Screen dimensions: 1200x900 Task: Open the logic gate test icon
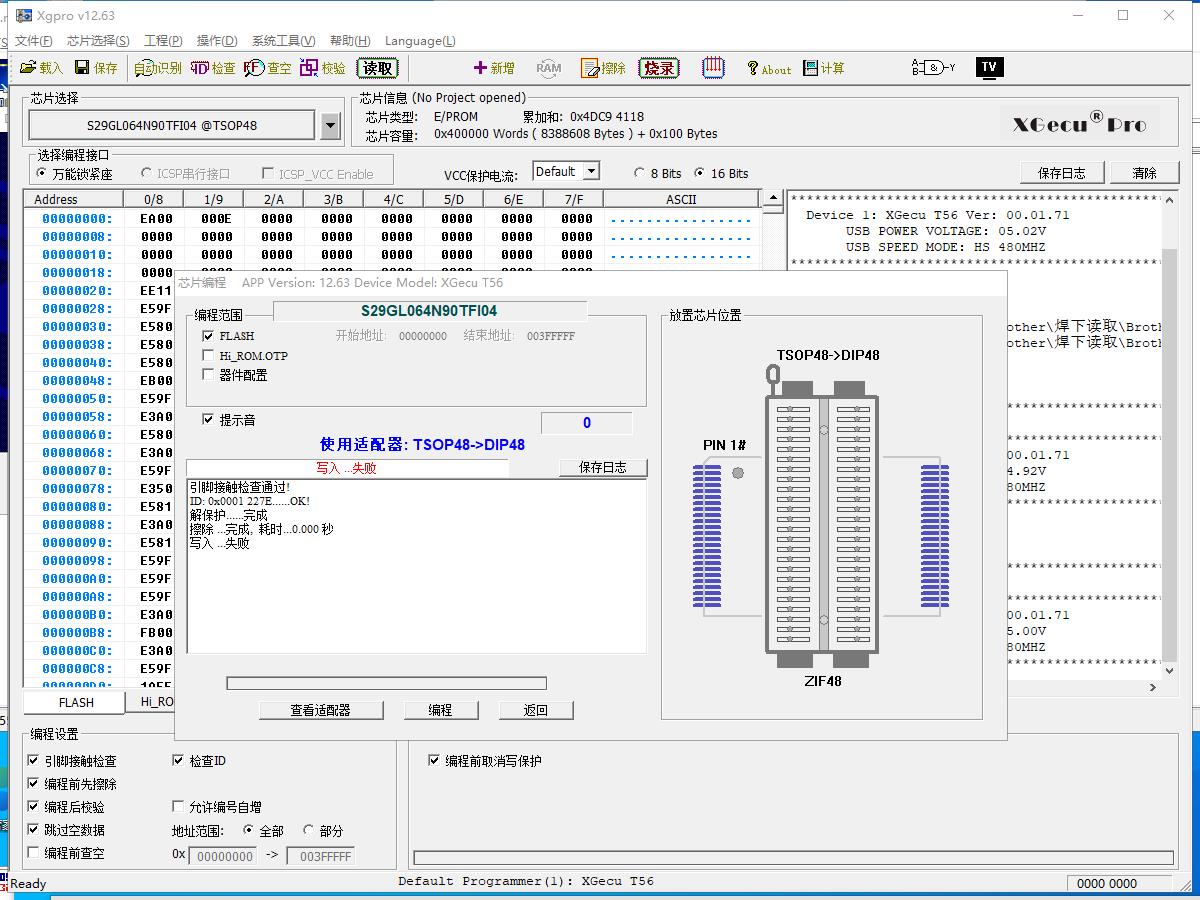933,67
